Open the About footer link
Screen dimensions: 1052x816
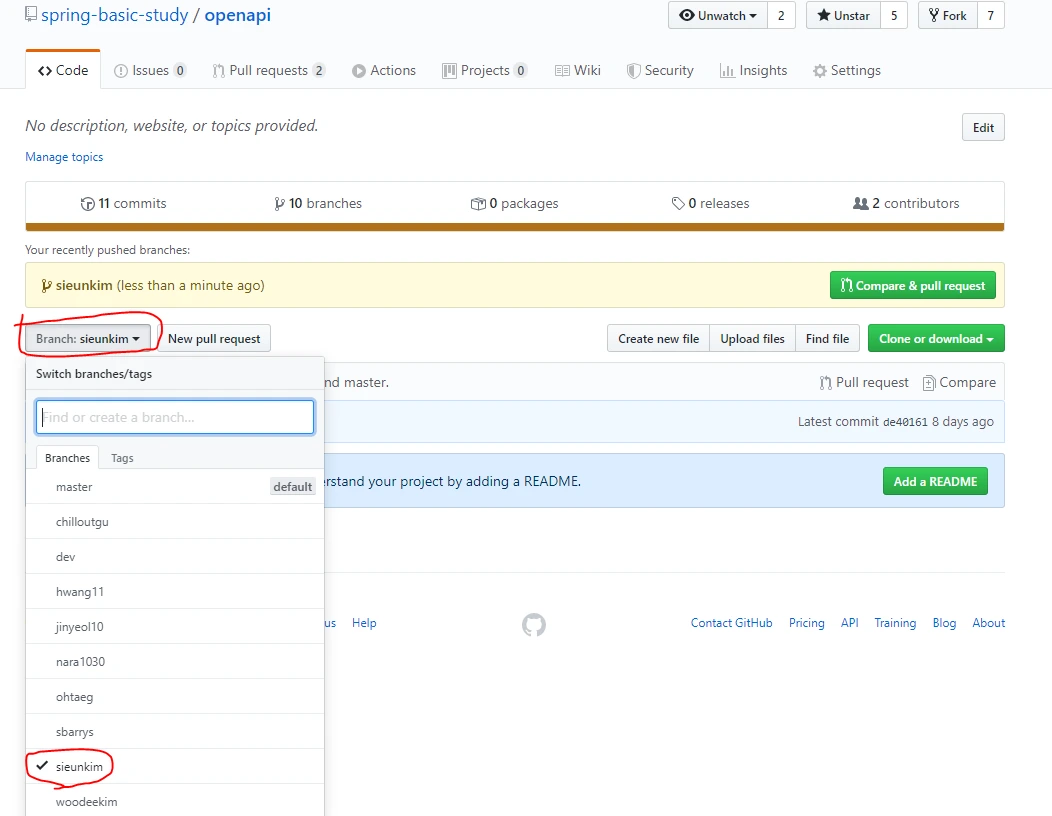click(989, 623)
